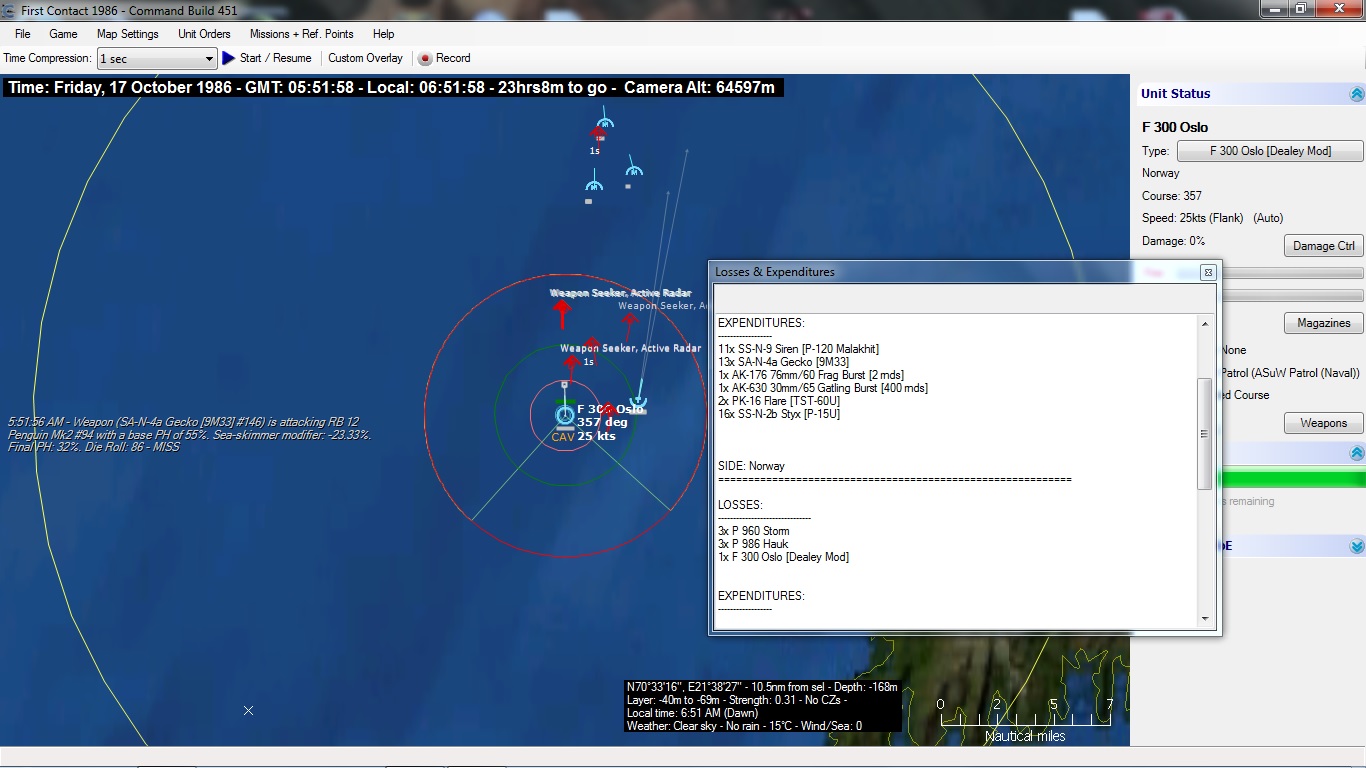Click the scenario time and camera altitude bar
Screen dimensions: 1366x768
coord(392,88)
